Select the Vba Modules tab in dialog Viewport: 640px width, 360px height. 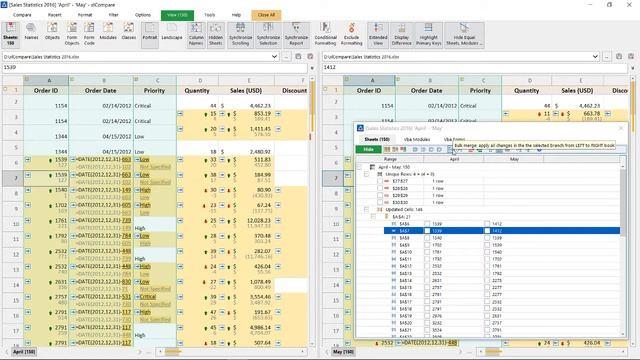pyautogui.click(x=417, y=139)
